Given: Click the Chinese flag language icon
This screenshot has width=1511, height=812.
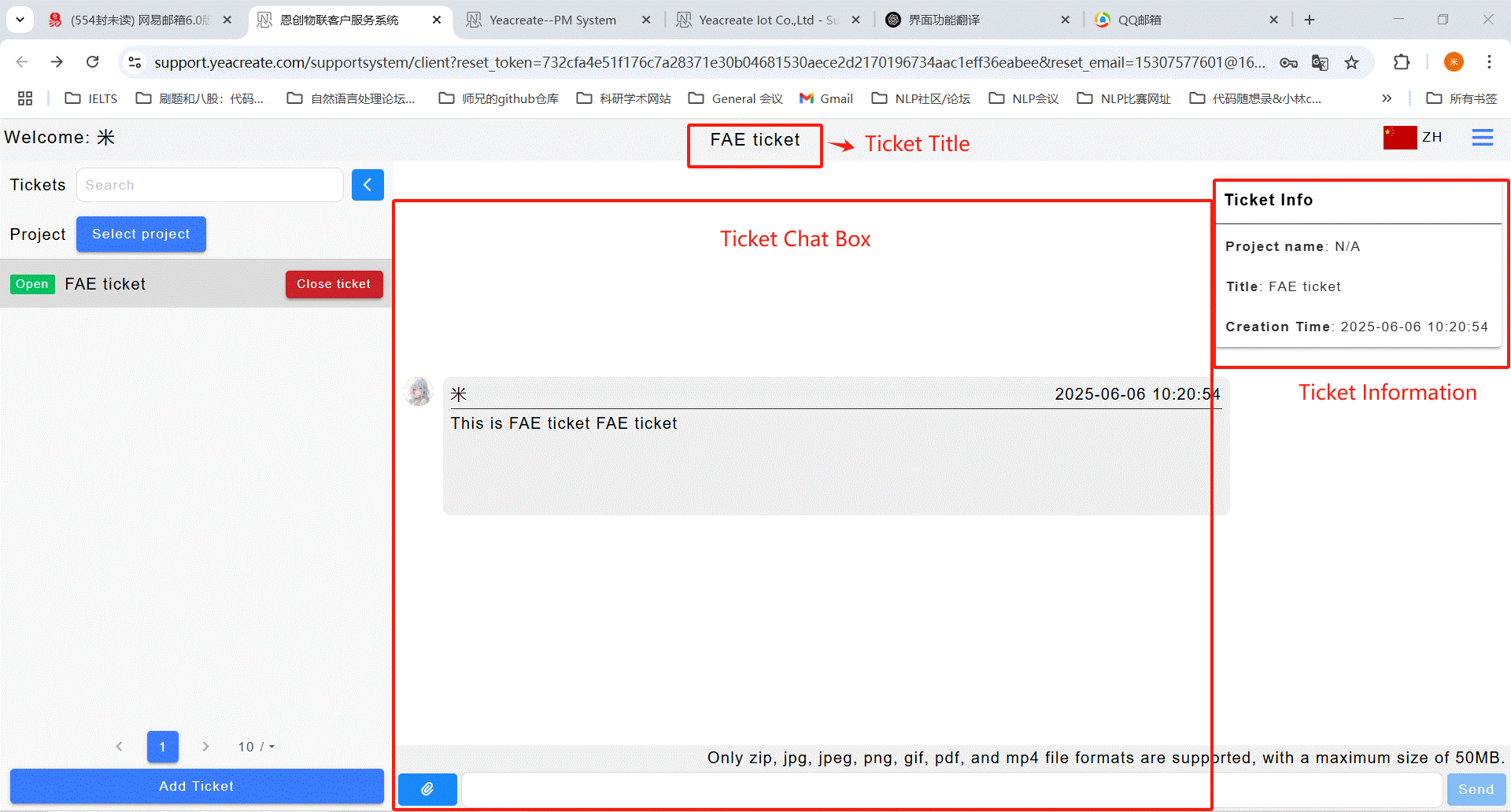Looking at the screenshot, I should click(x=1399, y=138).
